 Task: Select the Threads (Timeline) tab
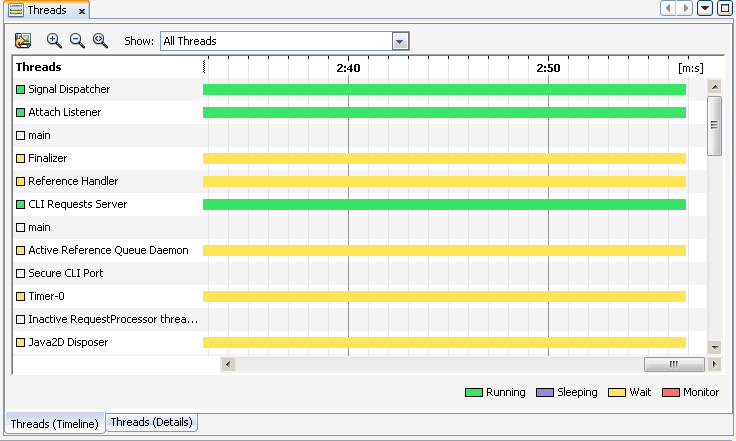pyautogui.click(x=54, y=424)
